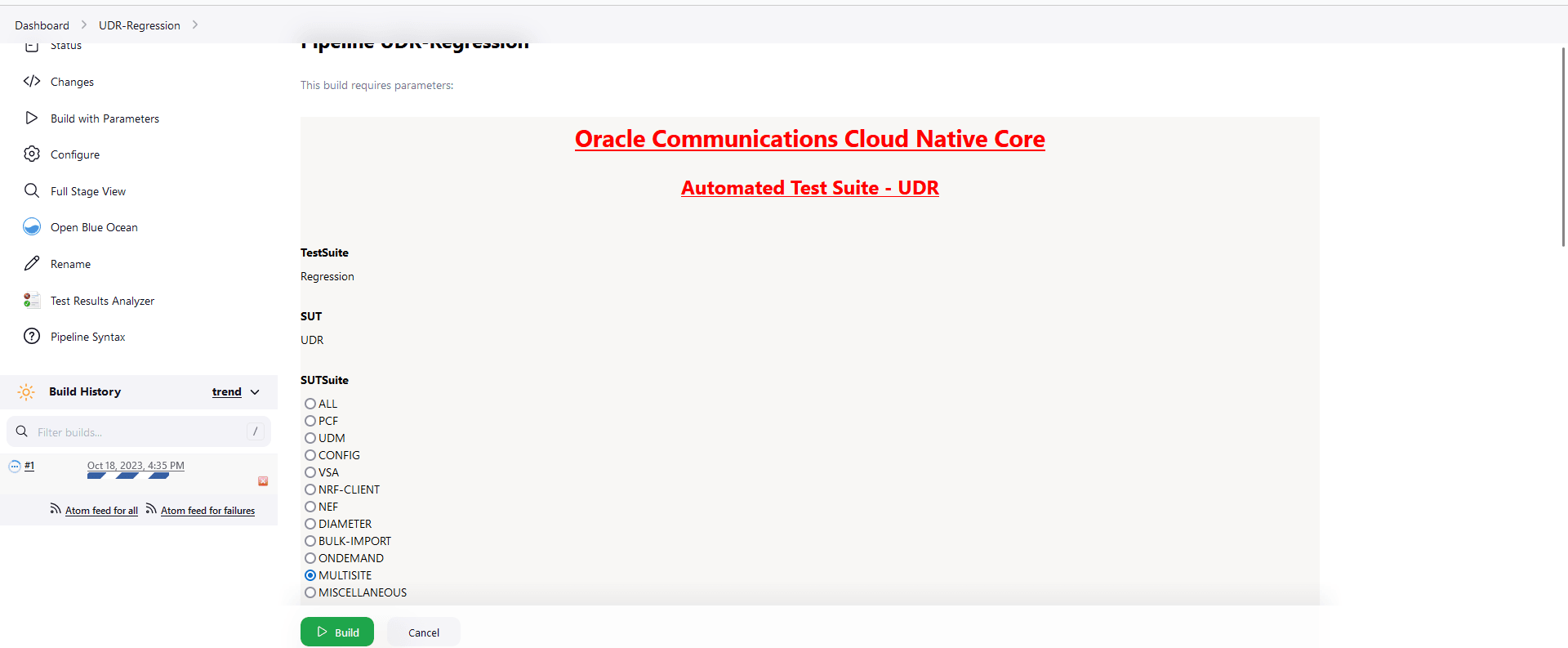Open build #1 link

29,466
